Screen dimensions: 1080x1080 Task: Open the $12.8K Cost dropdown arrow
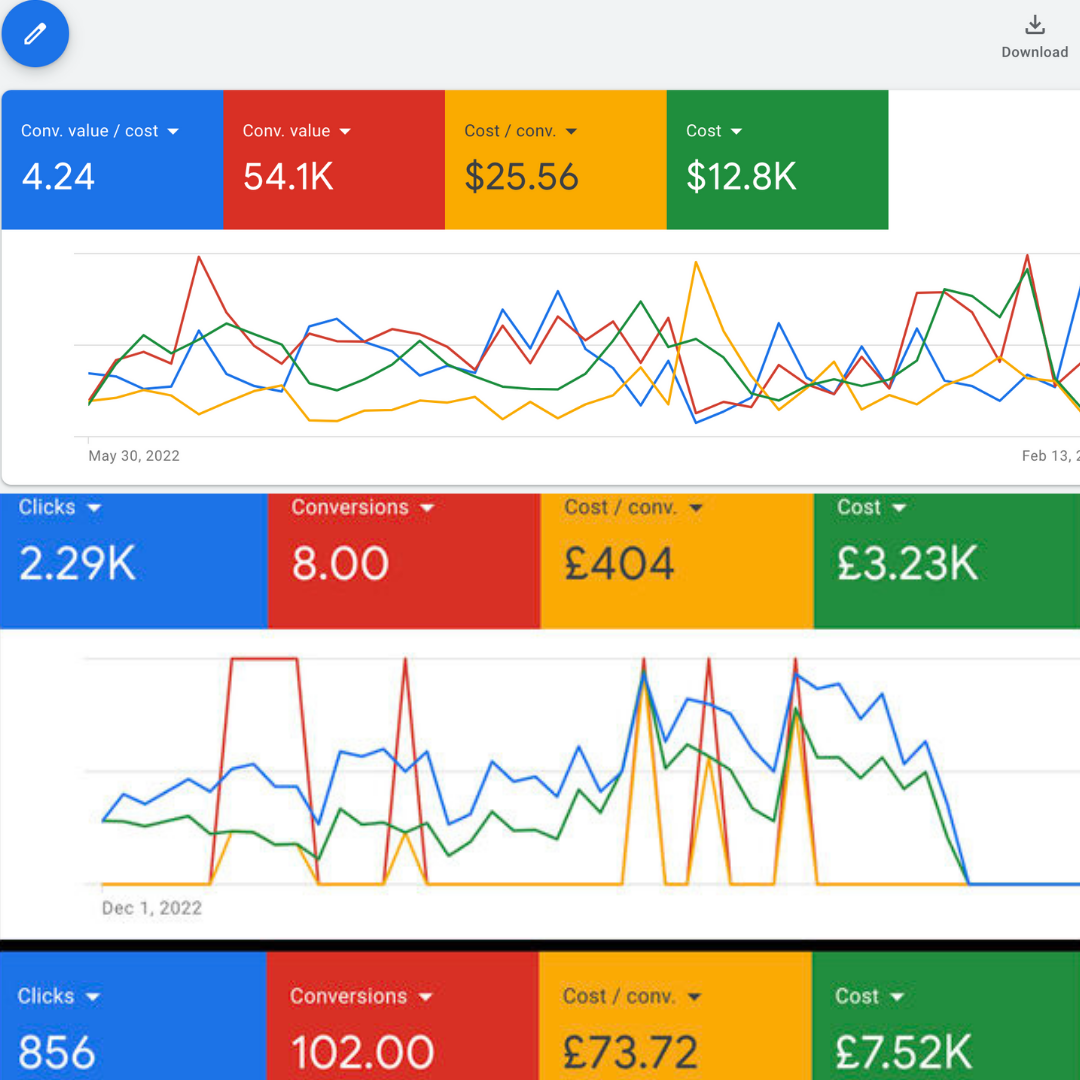point(736,131)
